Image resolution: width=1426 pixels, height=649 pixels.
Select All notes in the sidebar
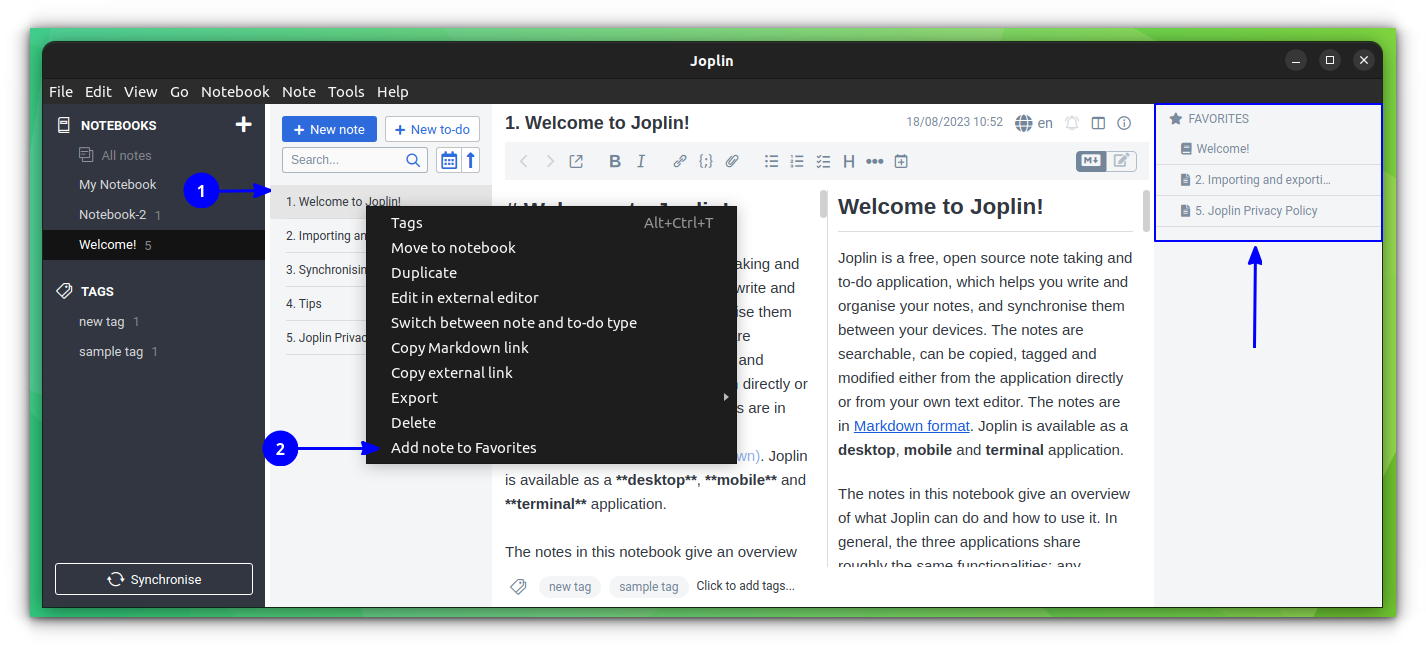(127, 155)
